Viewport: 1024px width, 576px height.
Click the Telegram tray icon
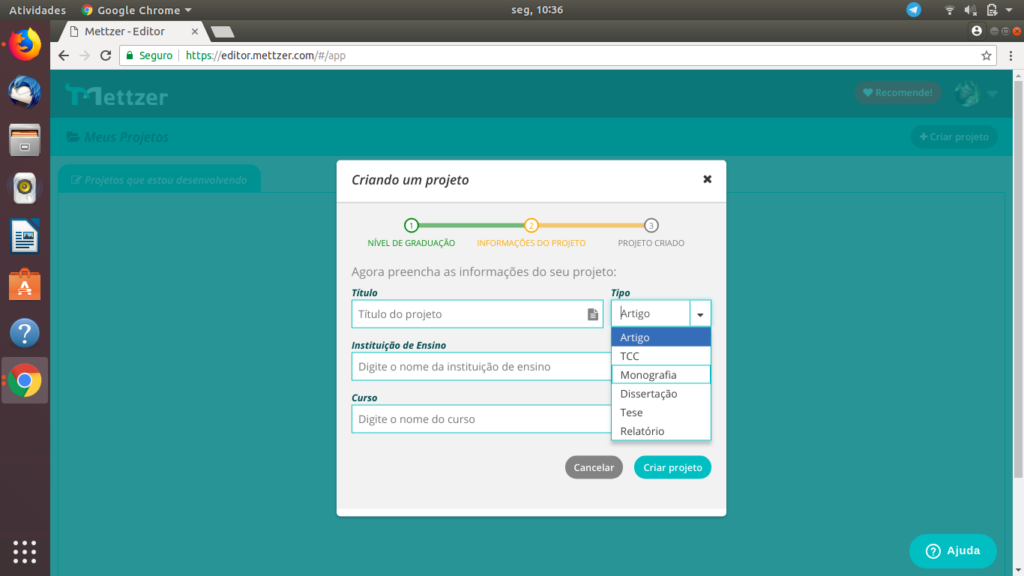(914, 10)
